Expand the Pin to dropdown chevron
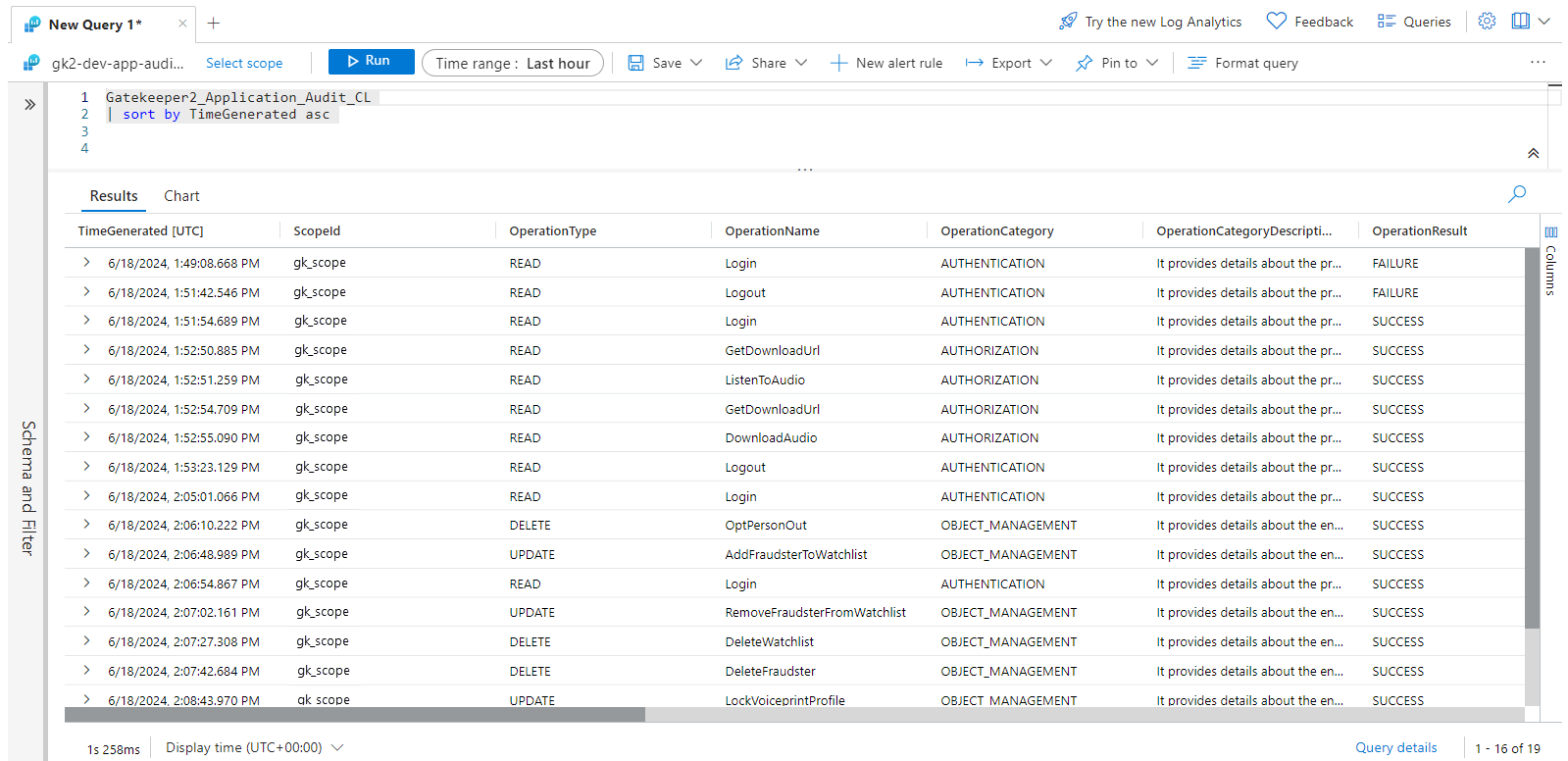The height and width of the screenshot is (761, 1568). [x=1152, y=63]
